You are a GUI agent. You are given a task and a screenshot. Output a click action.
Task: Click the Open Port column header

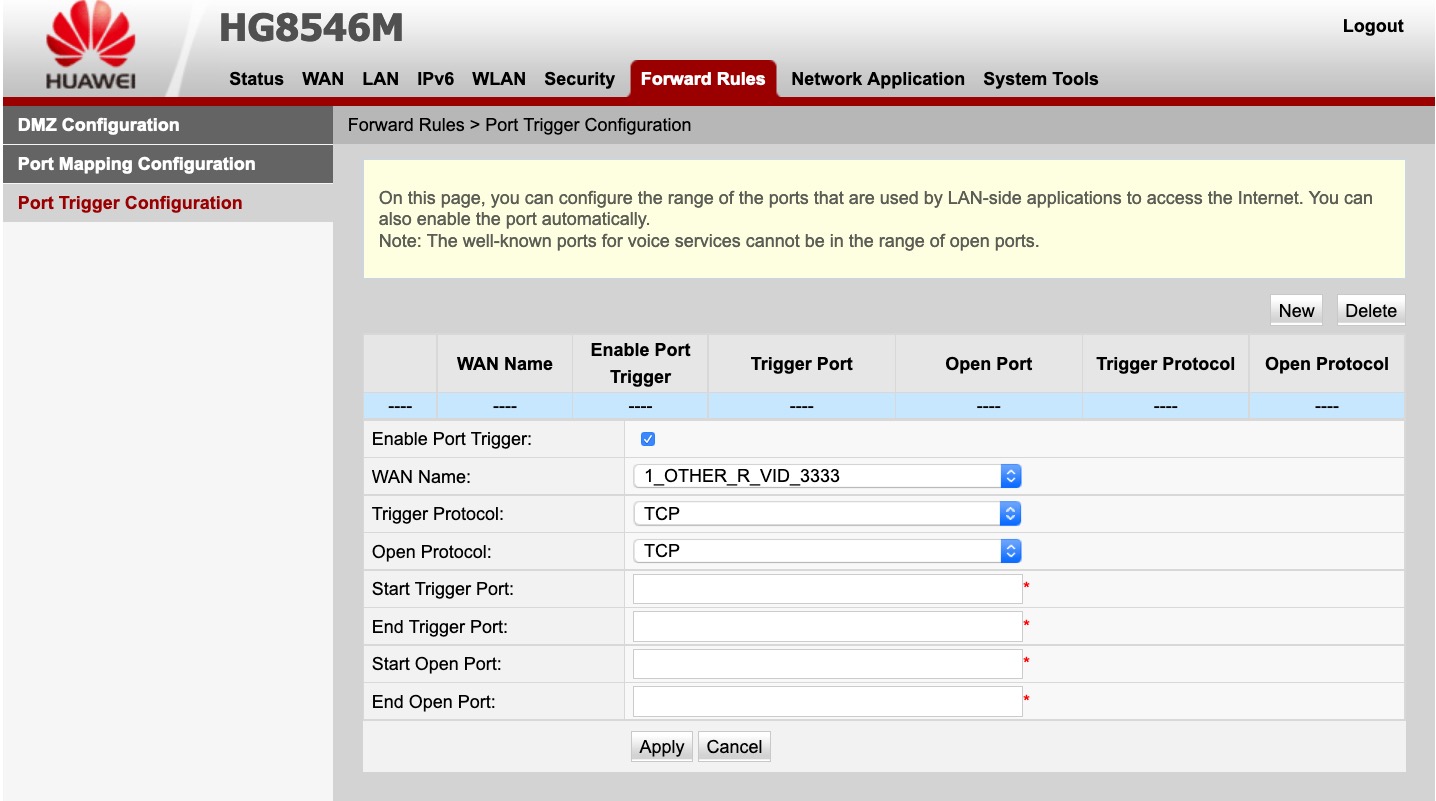pos(989,364)
